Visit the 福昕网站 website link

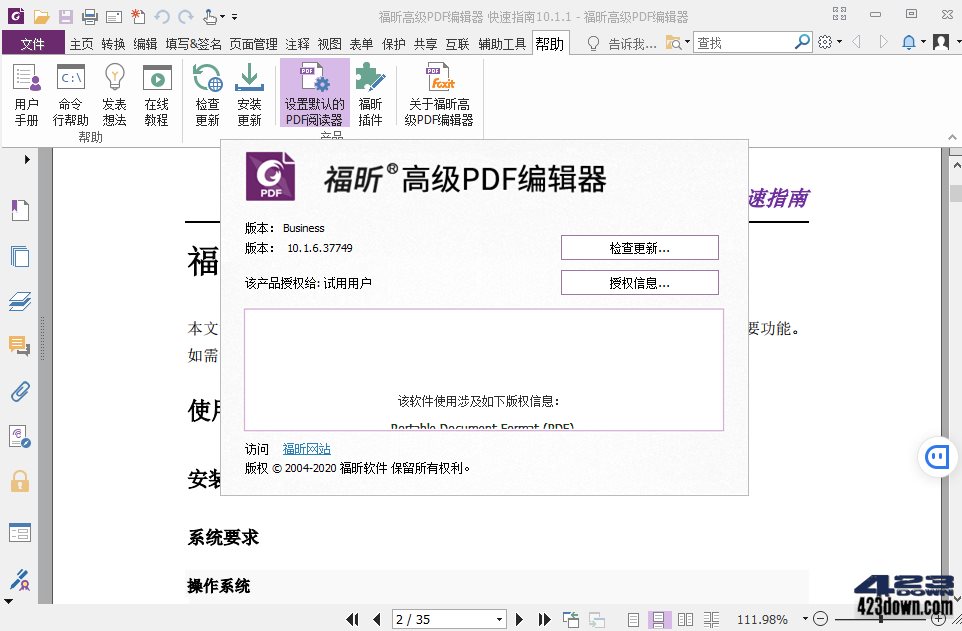coord(306,448)
